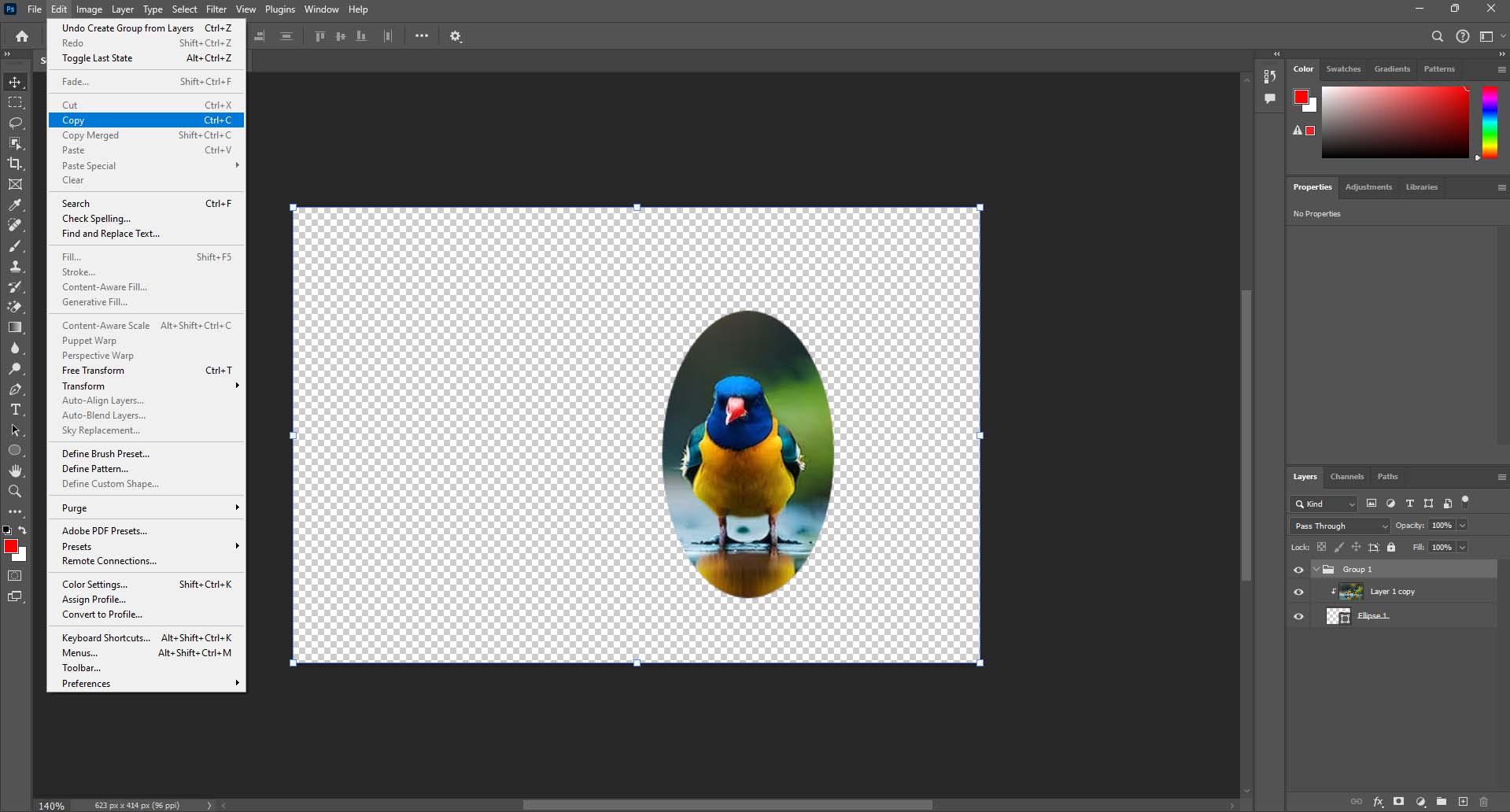Screen dimensions: 1510x812
Task: Hide the Ellipse 1 layer
Action: [1299, 616]
